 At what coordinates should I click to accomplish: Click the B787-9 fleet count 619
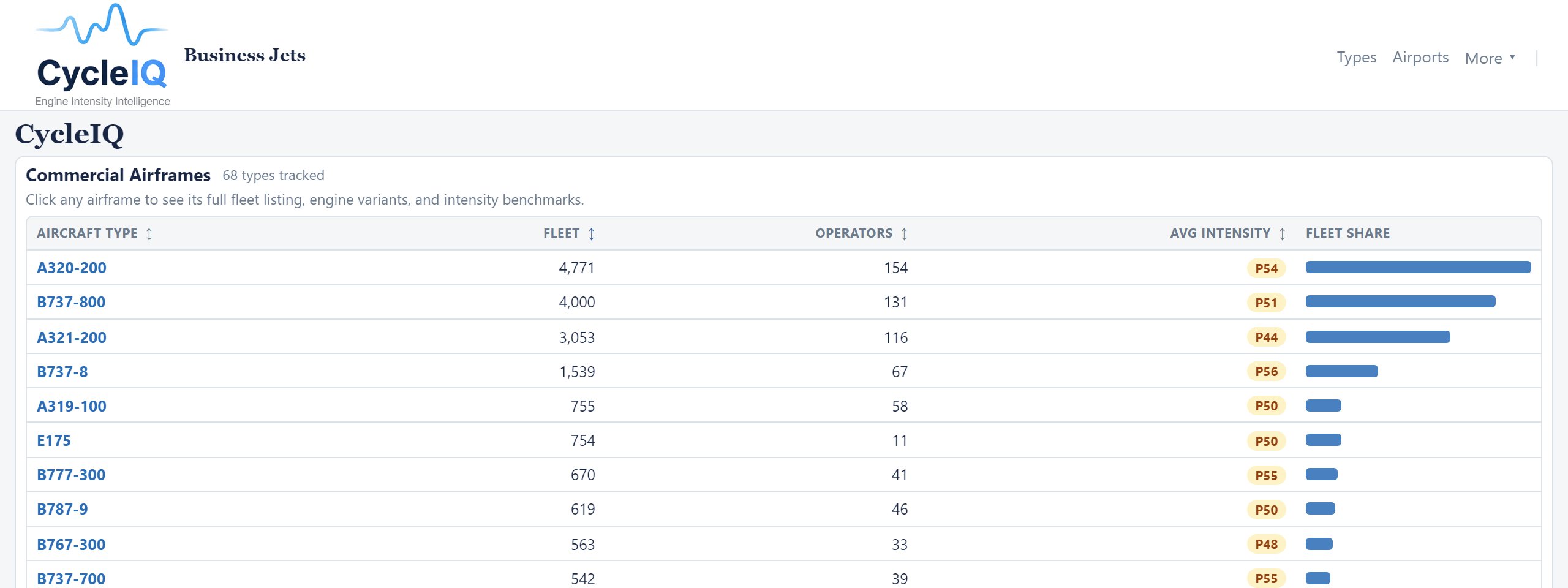(x=582, y=509)
